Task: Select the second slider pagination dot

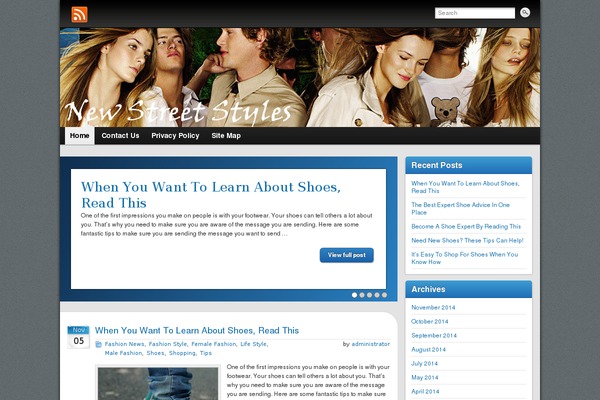Action: [x=362, y=295]
